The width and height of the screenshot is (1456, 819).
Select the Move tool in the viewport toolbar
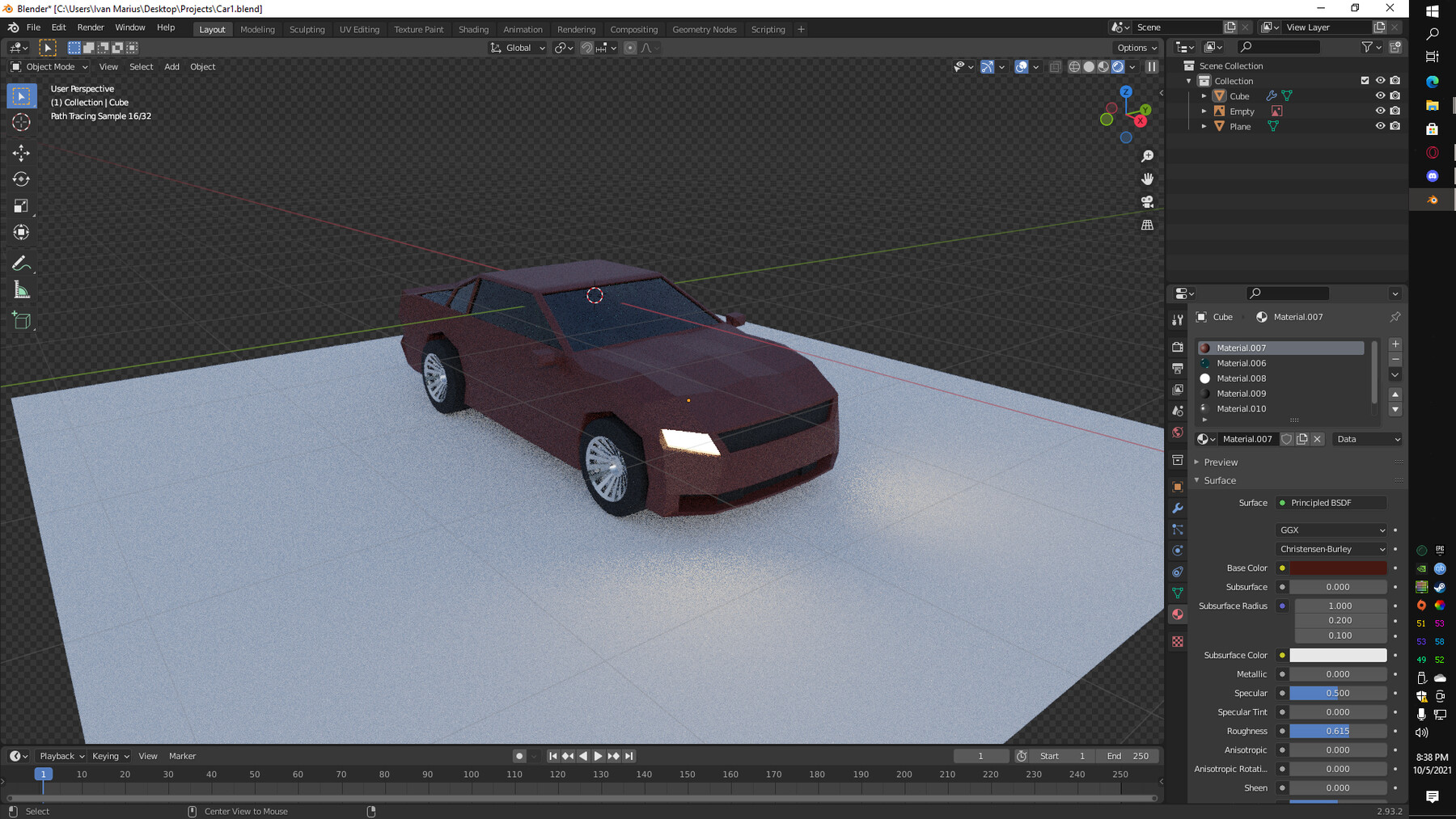coord(22,152)
